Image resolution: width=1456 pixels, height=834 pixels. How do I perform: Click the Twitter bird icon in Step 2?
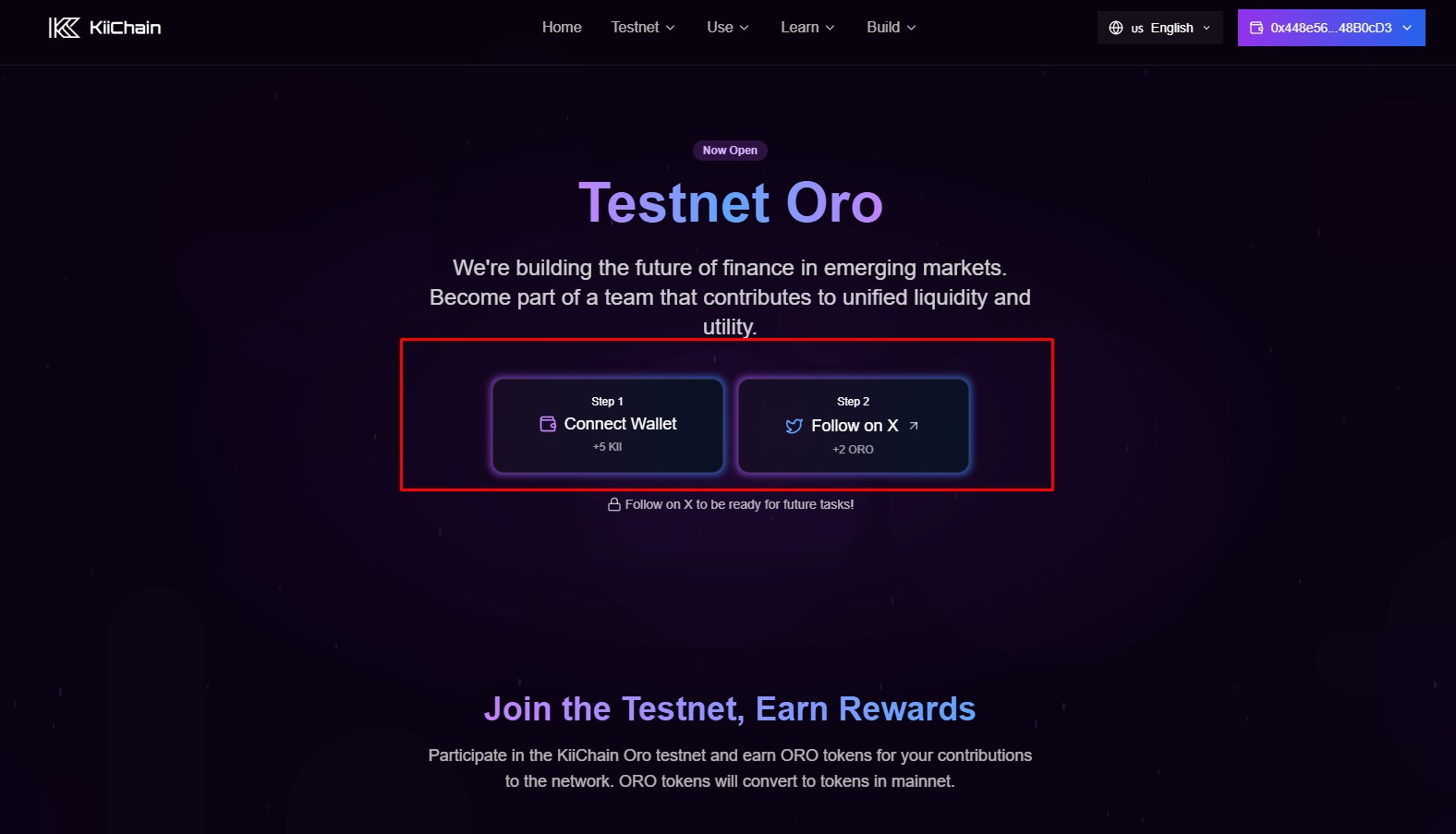pyautogui.click(x=794, y=426)
